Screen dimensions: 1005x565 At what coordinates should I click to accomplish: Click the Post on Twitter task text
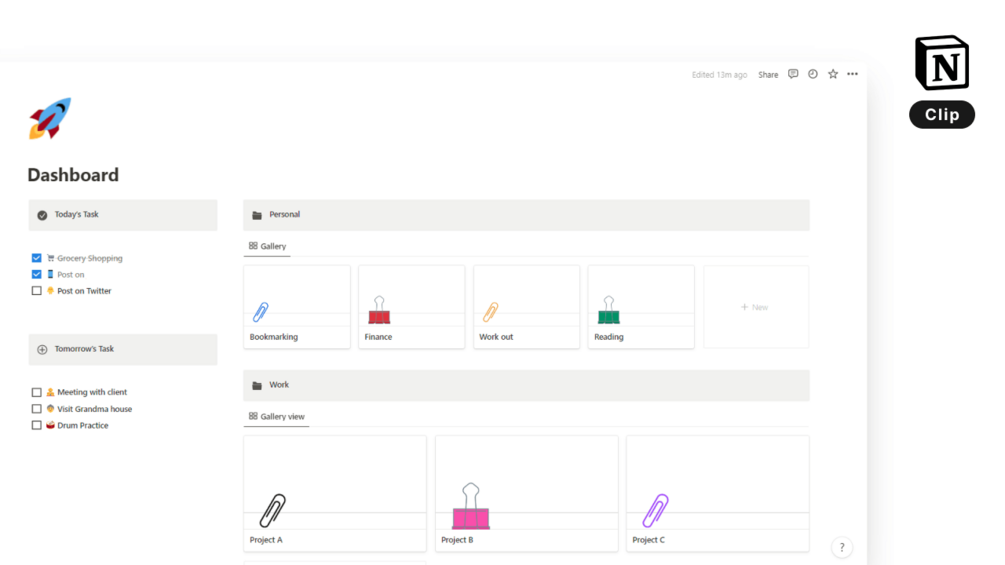tap(84, 291)
